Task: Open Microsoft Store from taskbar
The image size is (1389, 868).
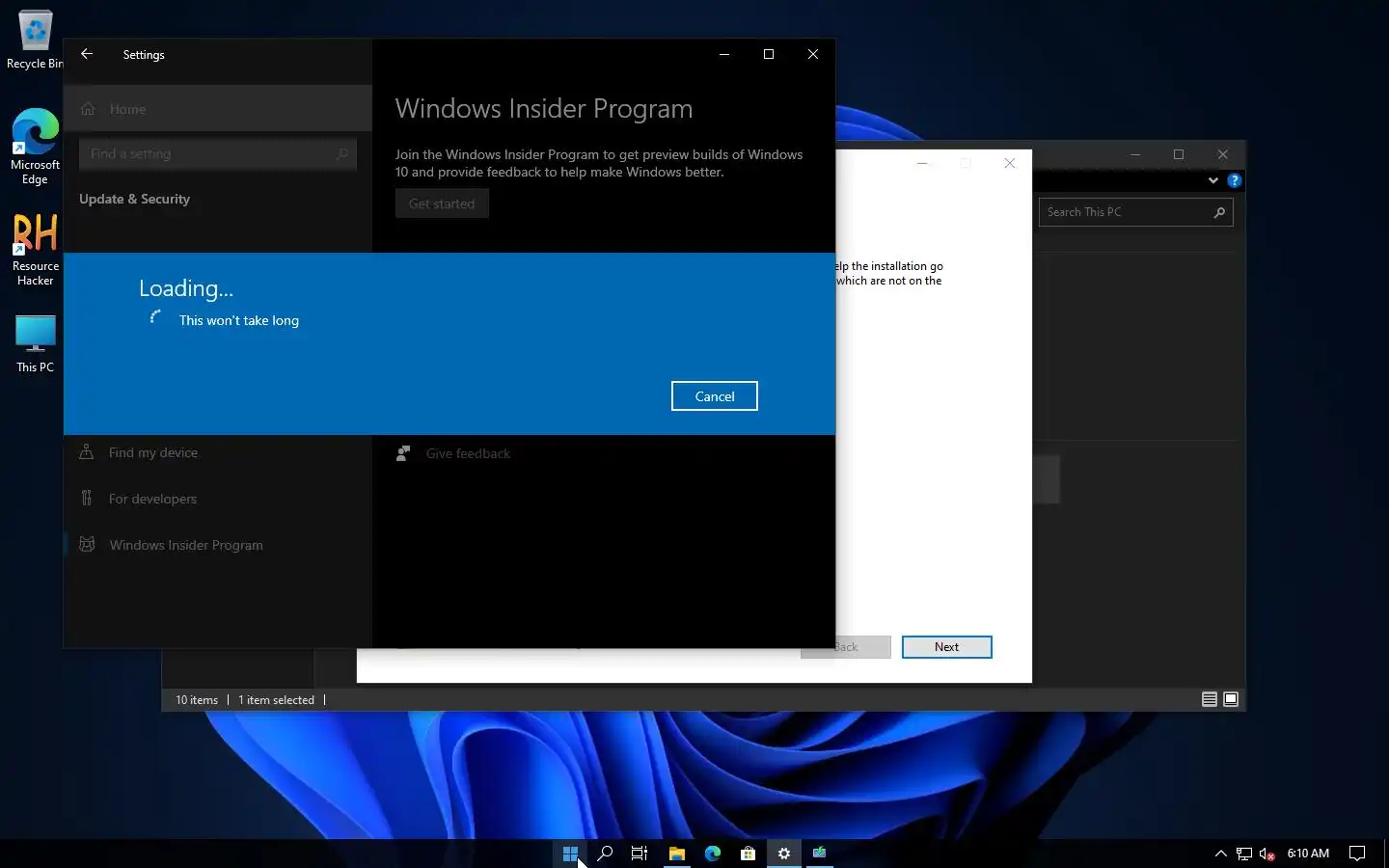Action: 748,854
